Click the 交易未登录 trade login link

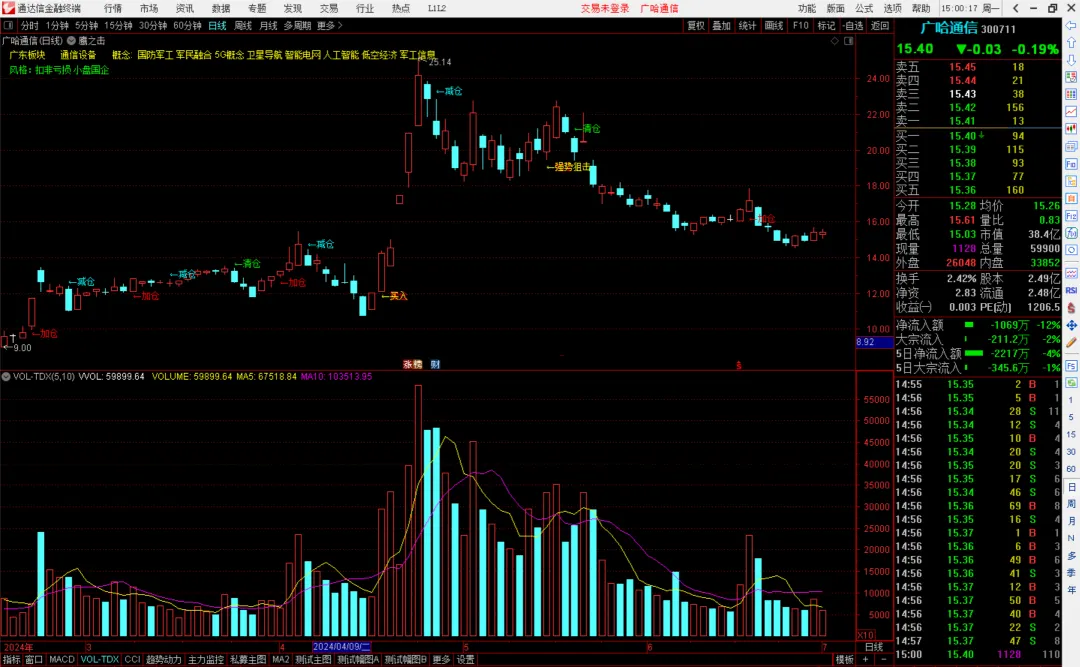605,8
